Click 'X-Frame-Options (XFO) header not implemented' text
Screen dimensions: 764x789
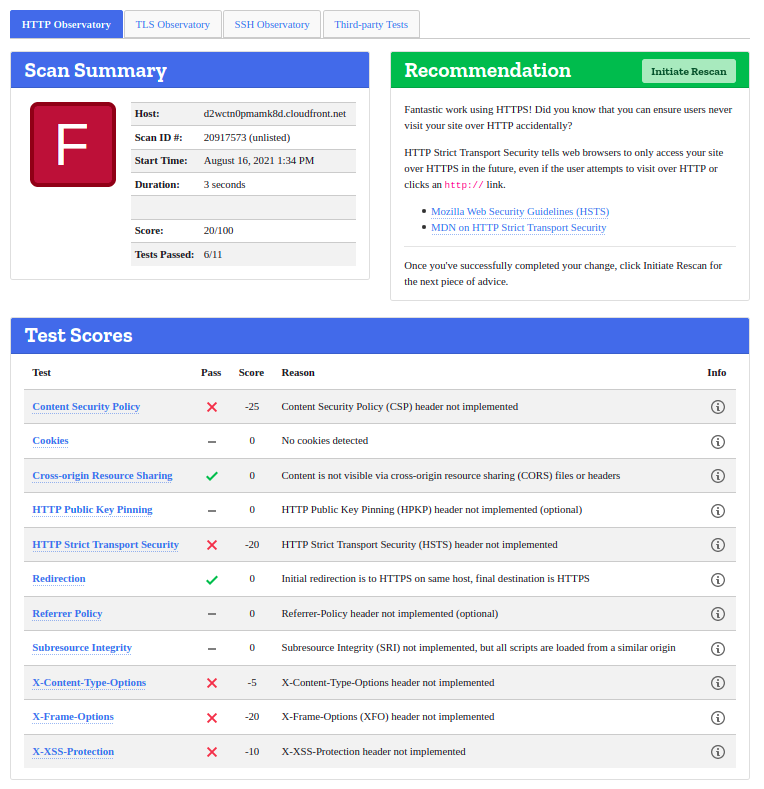(388, 717)
